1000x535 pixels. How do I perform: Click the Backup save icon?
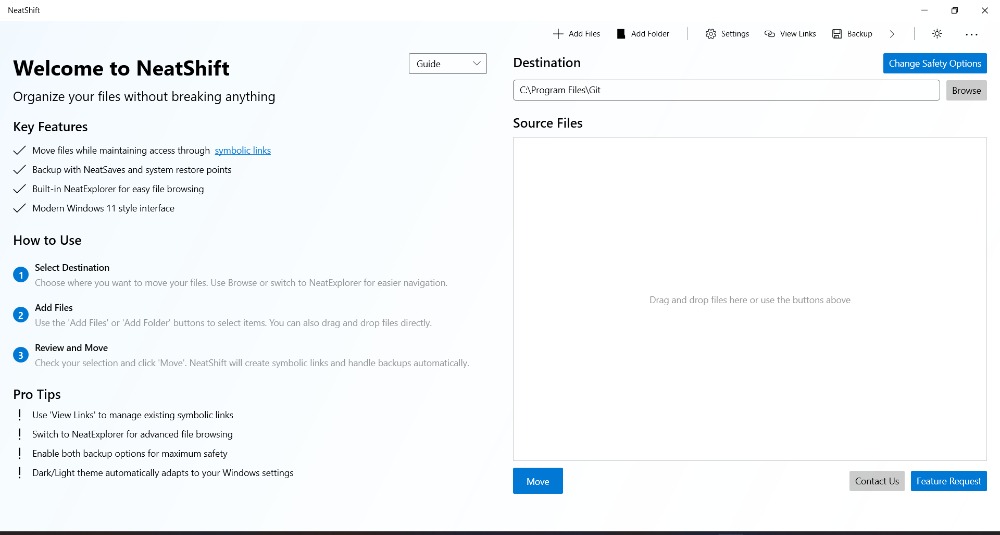(x=837, y=34)
